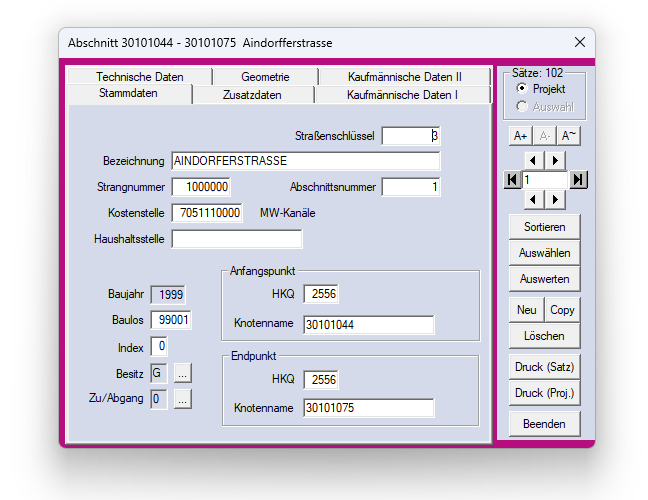
Task: Go to the Kaufmännische Daten I tab
Action: 402,95
